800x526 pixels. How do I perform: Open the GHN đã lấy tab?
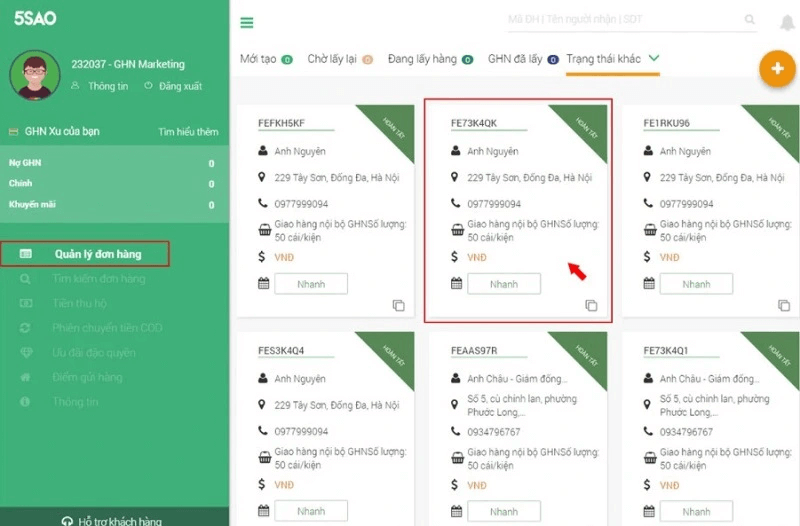[515, 59]
